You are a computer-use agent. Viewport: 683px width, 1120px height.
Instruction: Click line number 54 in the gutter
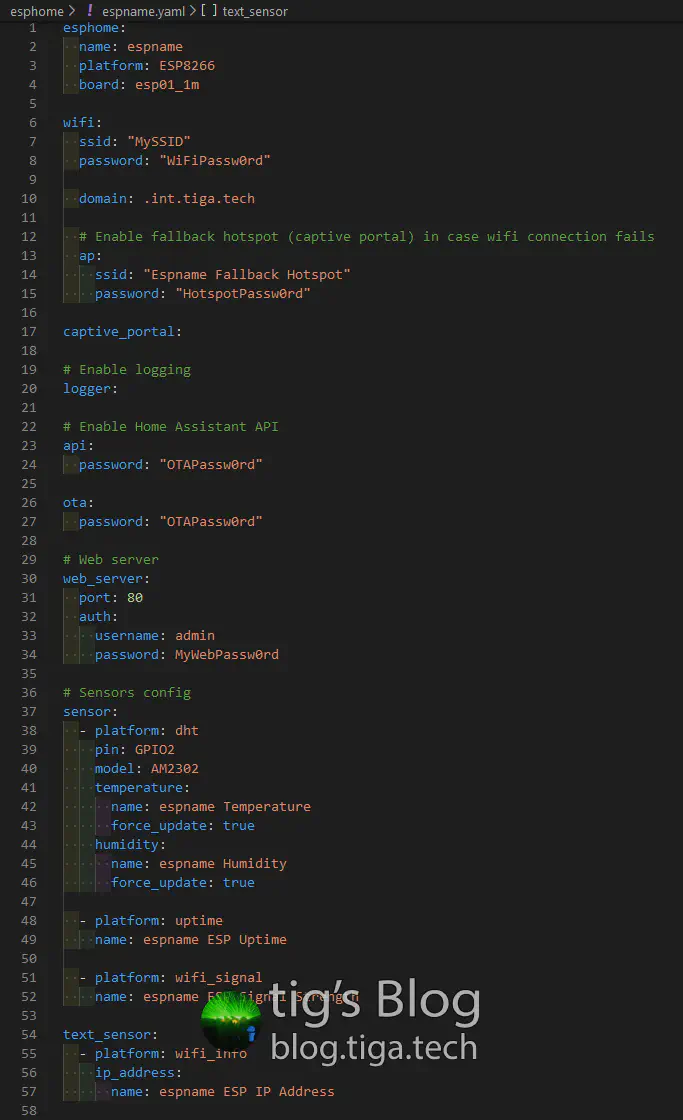pos(29,1034)
